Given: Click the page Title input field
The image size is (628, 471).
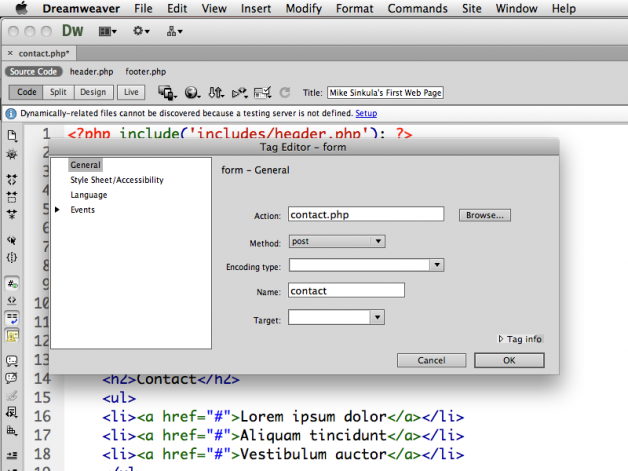Looking at the screenshot, I should point(385,93).
